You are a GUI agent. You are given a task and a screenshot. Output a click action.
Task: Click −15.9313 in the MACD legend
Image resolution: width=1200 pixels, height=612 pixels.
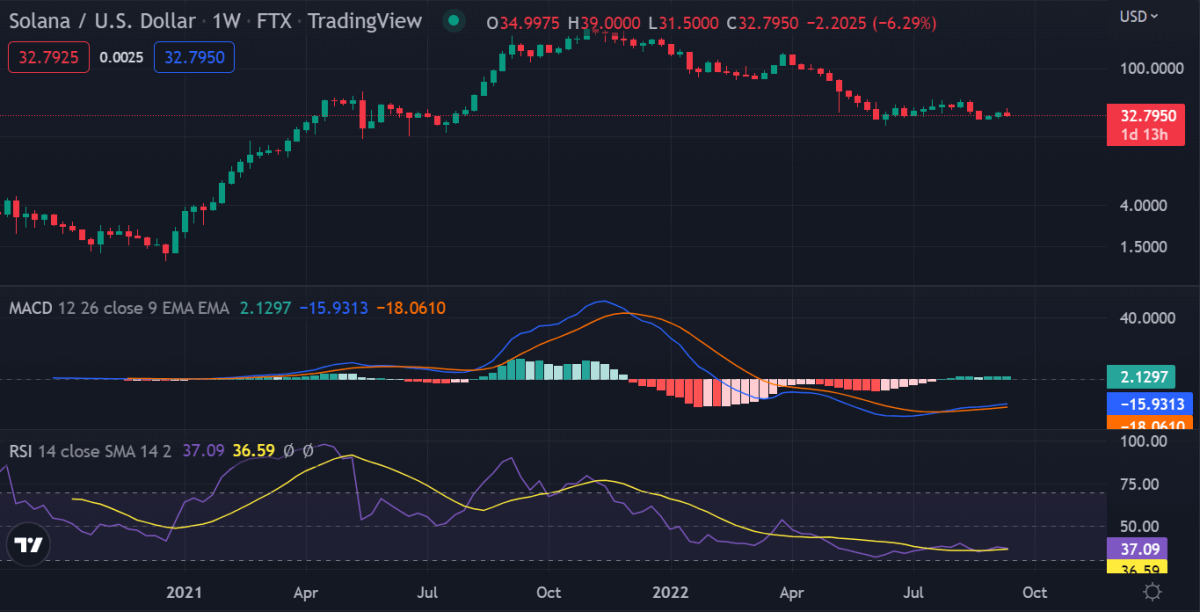333,307
